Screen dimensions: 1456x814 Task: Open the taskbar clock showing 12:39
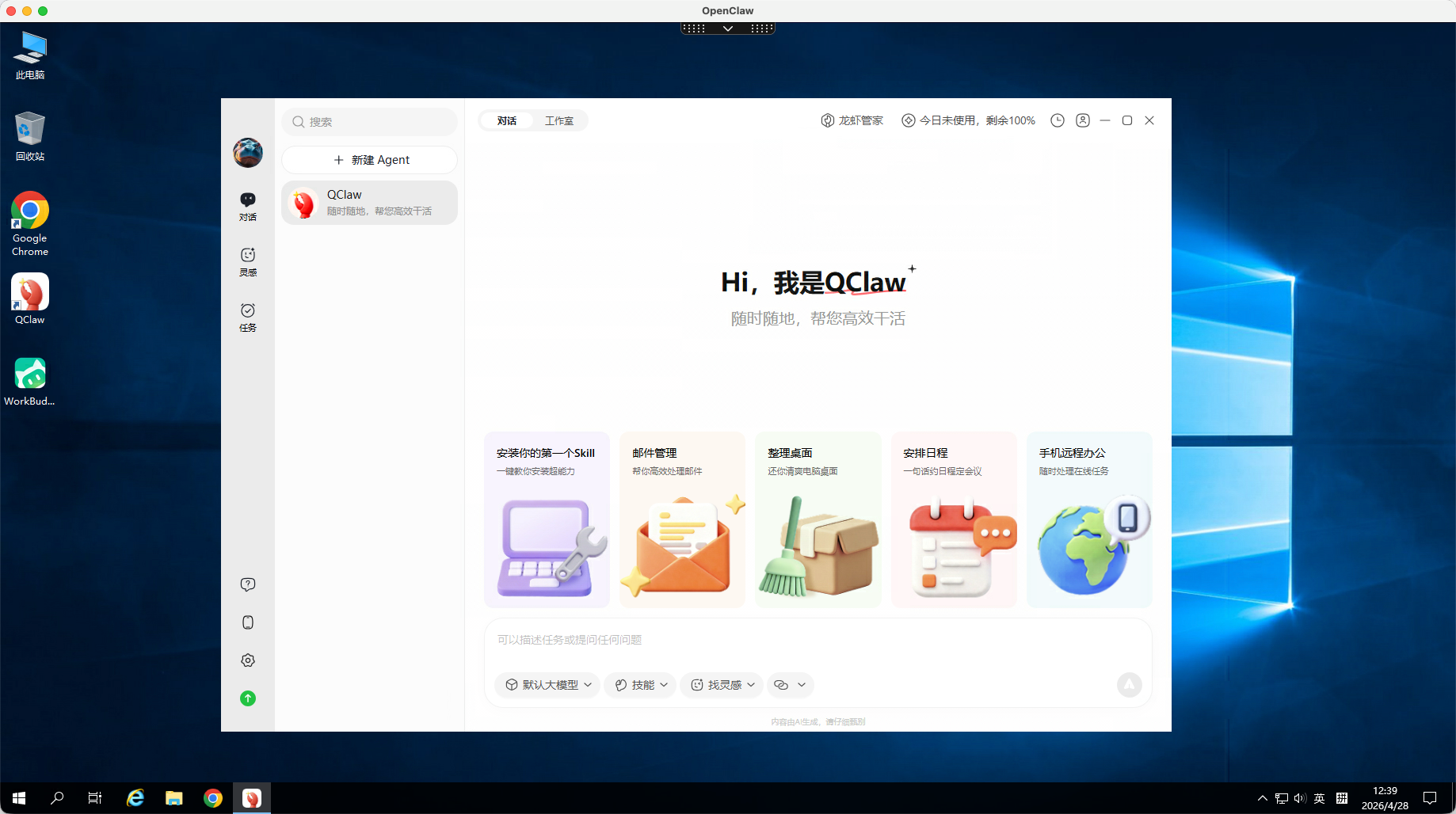click(x=1385, y=798)
